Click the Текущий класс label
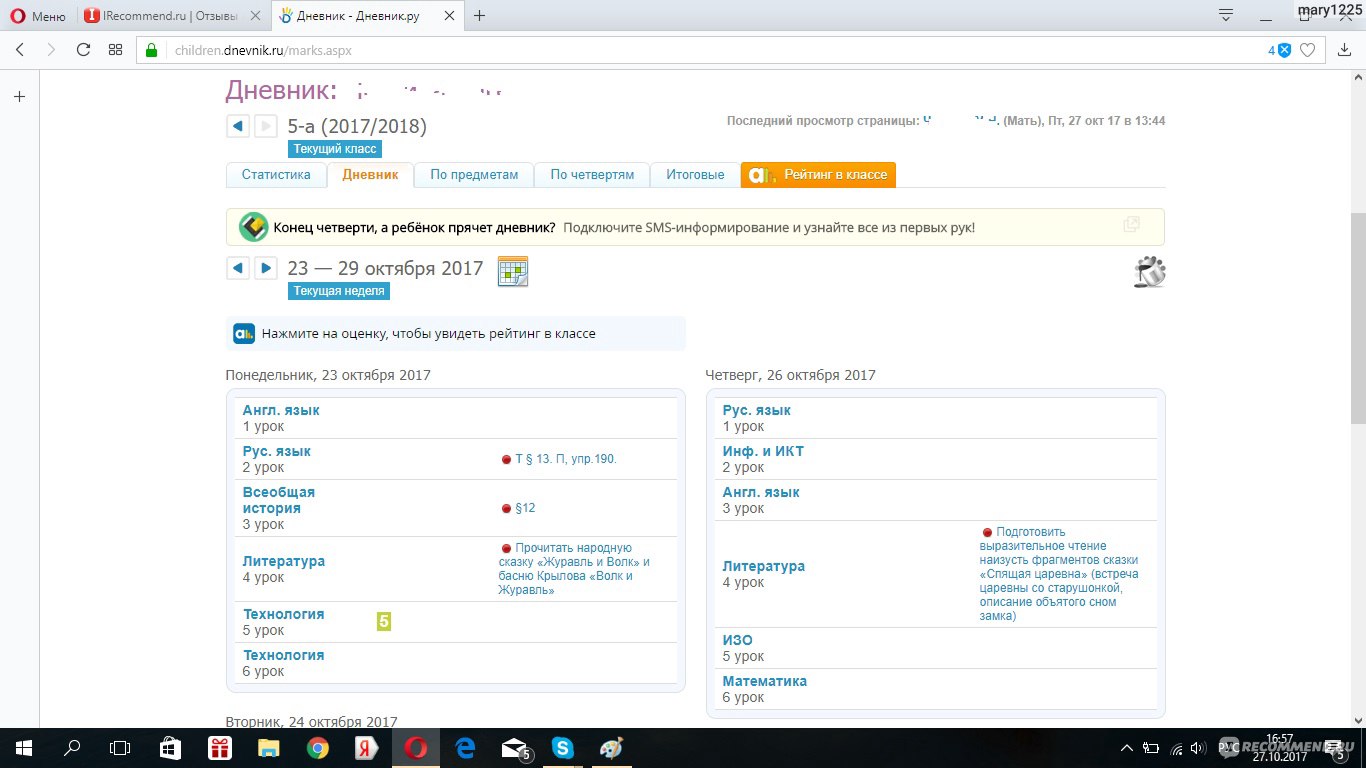Image resolution: width=1366 pixels, height=768 pixels. (x=335, y=149)
